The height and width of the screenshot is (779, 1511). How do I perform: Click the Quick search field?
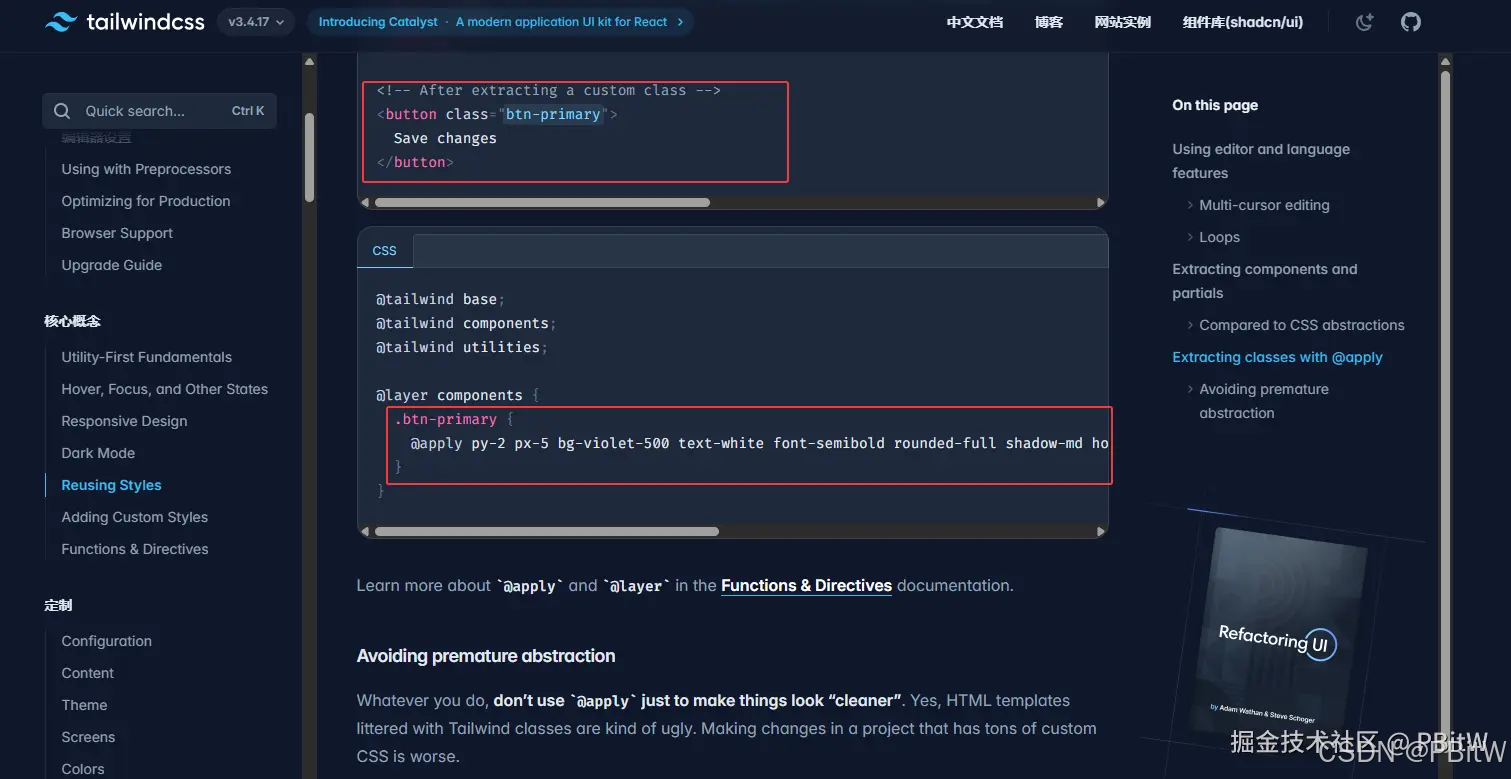tap(159, 111)
